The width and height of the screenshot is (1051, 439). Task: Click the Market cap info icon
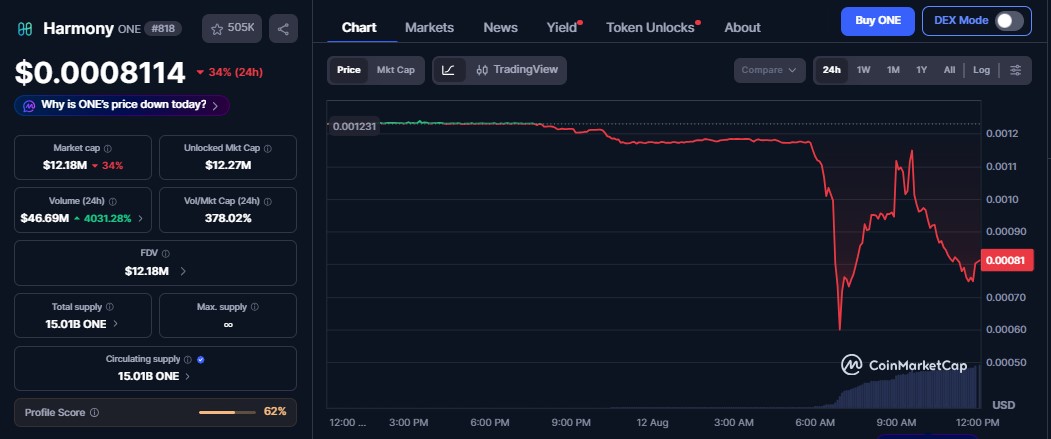click(x=108, y=148)
